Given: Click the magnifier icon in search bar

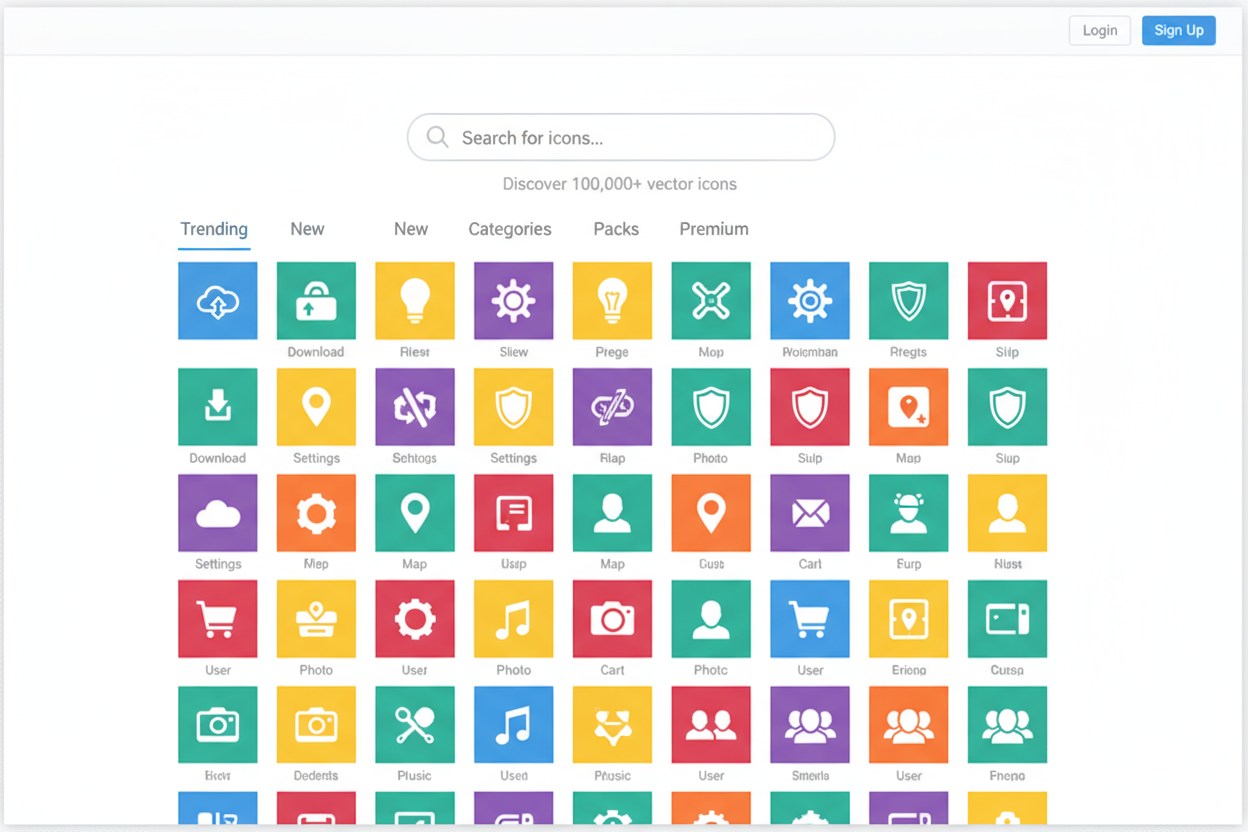Looking at the screenshot, I should coord(437,137).
